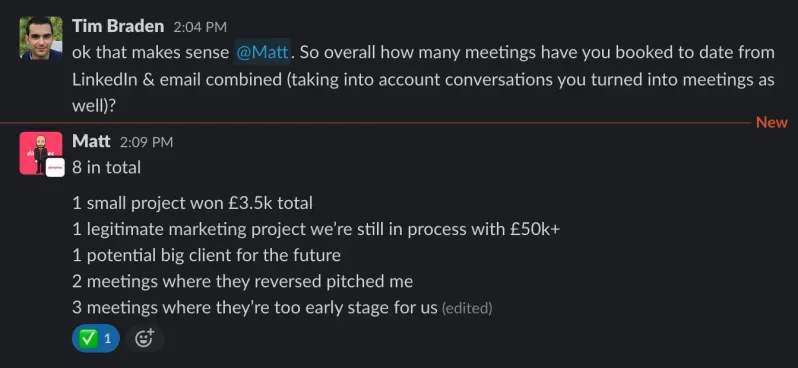Click the add reaction smiley icon

(x=144, y=338)
